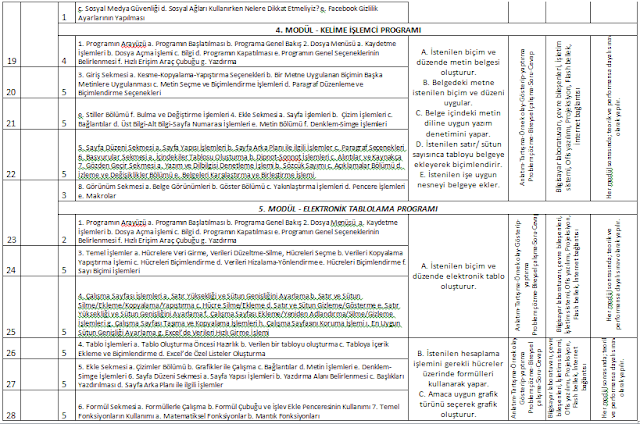Click the '6. Formül Sekmesi' topic cell

(242, 406)
